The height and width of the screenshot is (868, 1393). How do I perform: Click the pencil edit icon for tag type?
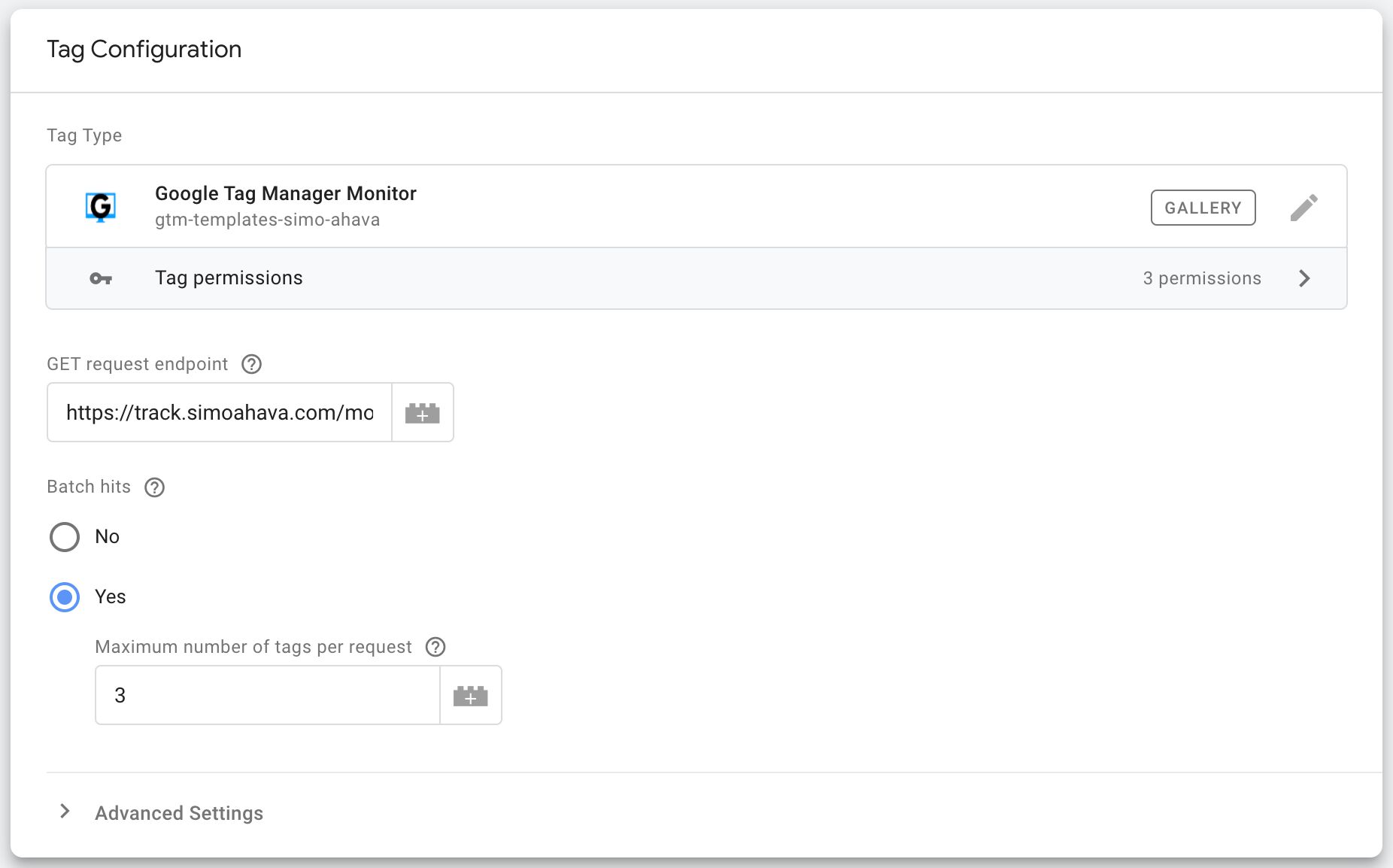pyautogui.click(x=1303, y=208)
